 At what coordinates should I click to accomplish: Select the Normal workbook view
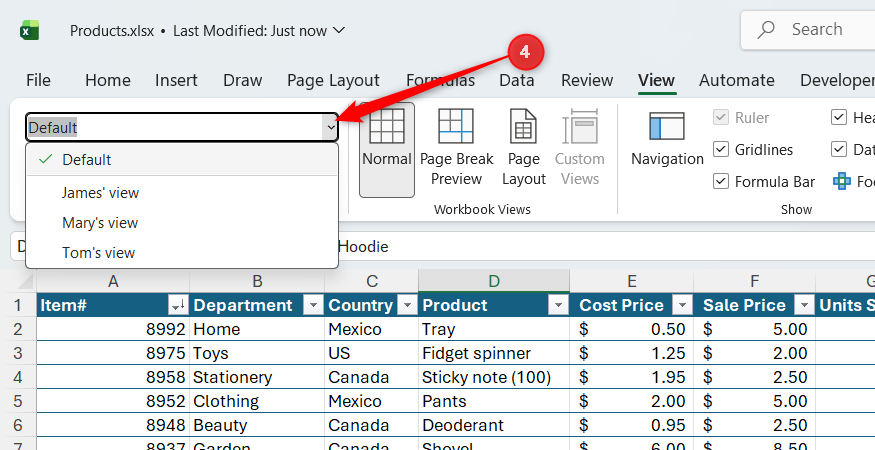point(387,150)
